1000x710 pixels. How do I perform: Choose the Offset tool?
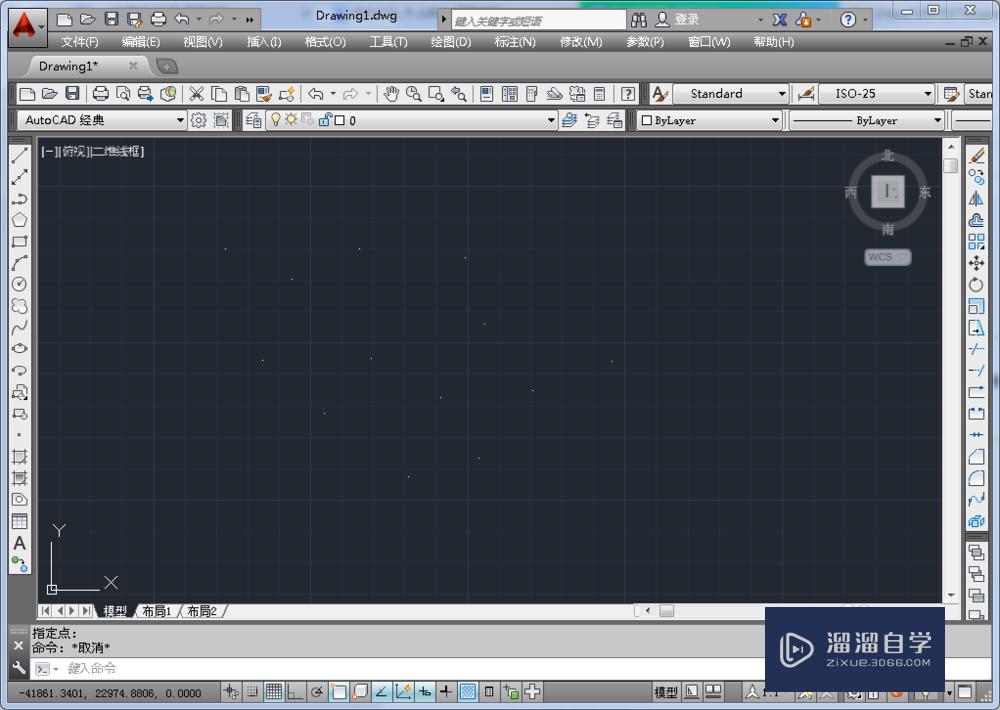pyautogui.click(x=976, y=220)
